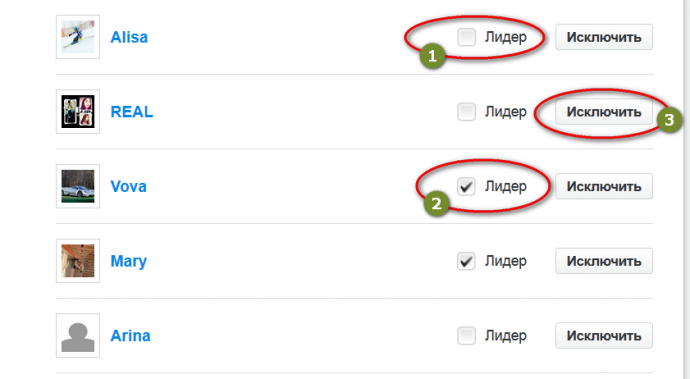Uncheck Лидер checkbox for Mary
The height and width of the screenshot is (379, 690).
pos(466,261)
